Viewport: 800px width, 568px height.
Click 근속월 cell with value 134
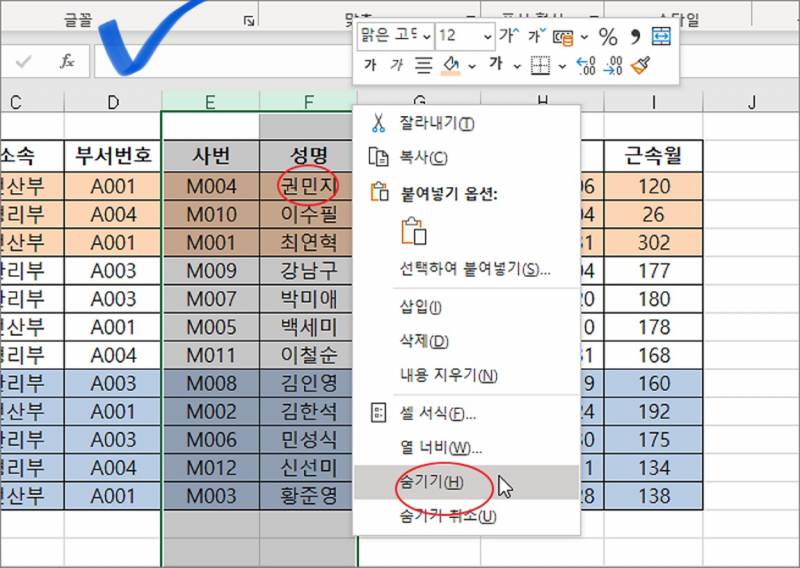[653, 467]
